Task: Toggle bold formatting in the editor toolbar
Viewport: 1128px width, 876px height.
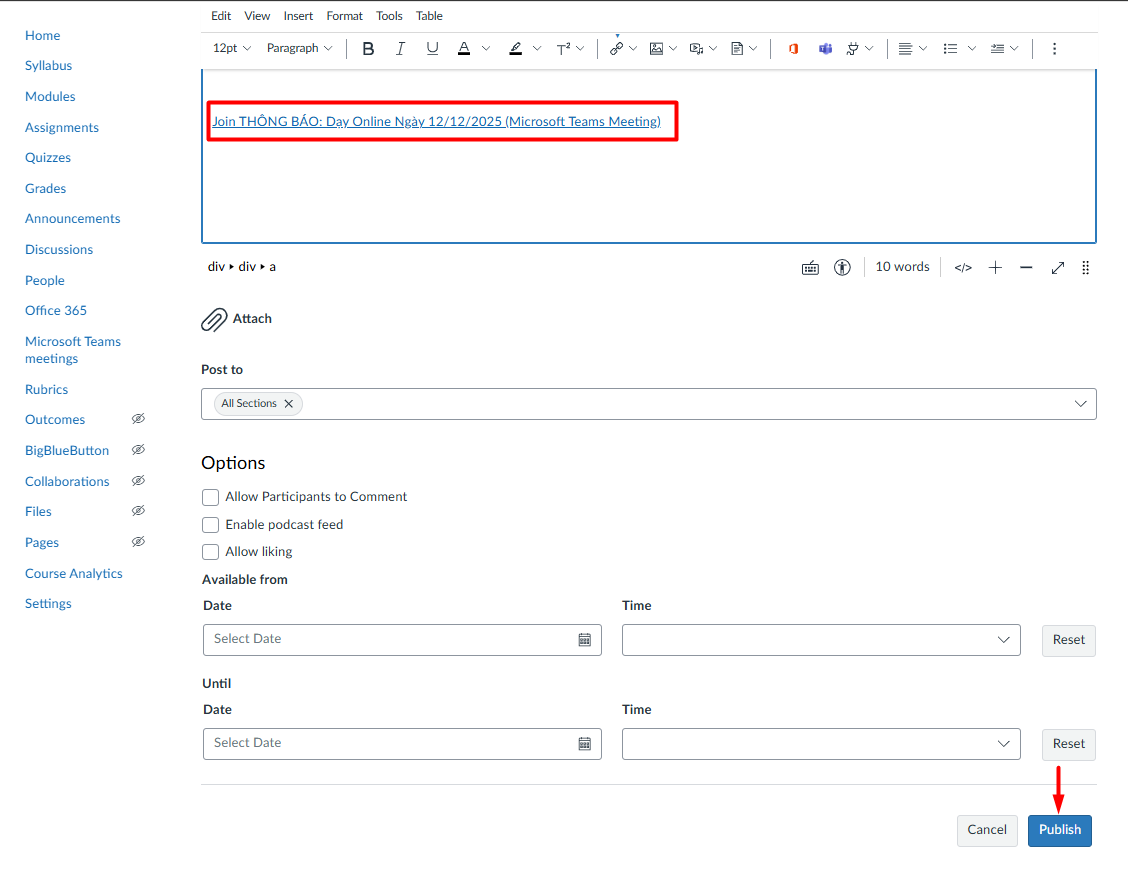Action: tap(368, 48)
